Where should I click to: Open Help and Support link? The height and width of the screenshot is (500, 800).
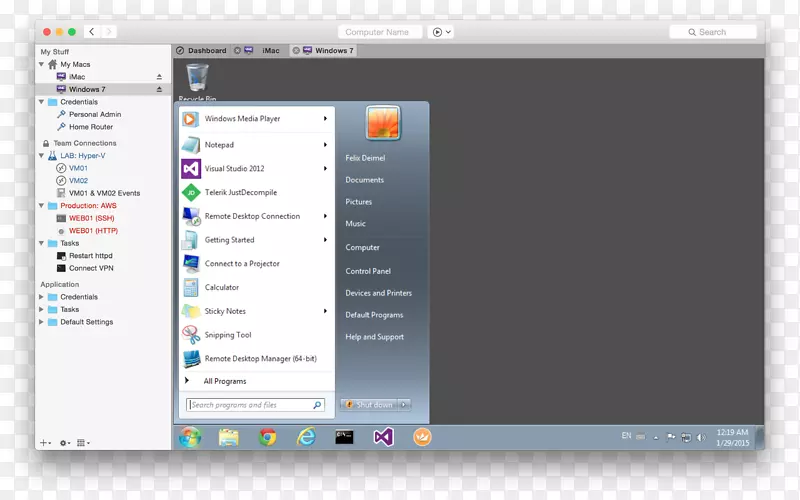click(x=374, y=337)
